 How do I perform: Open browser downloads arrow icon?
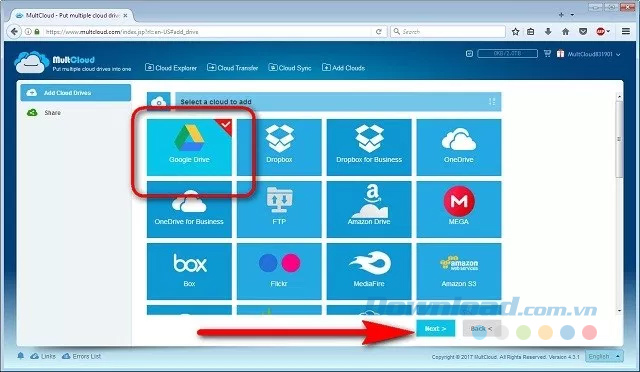point(548,31)
